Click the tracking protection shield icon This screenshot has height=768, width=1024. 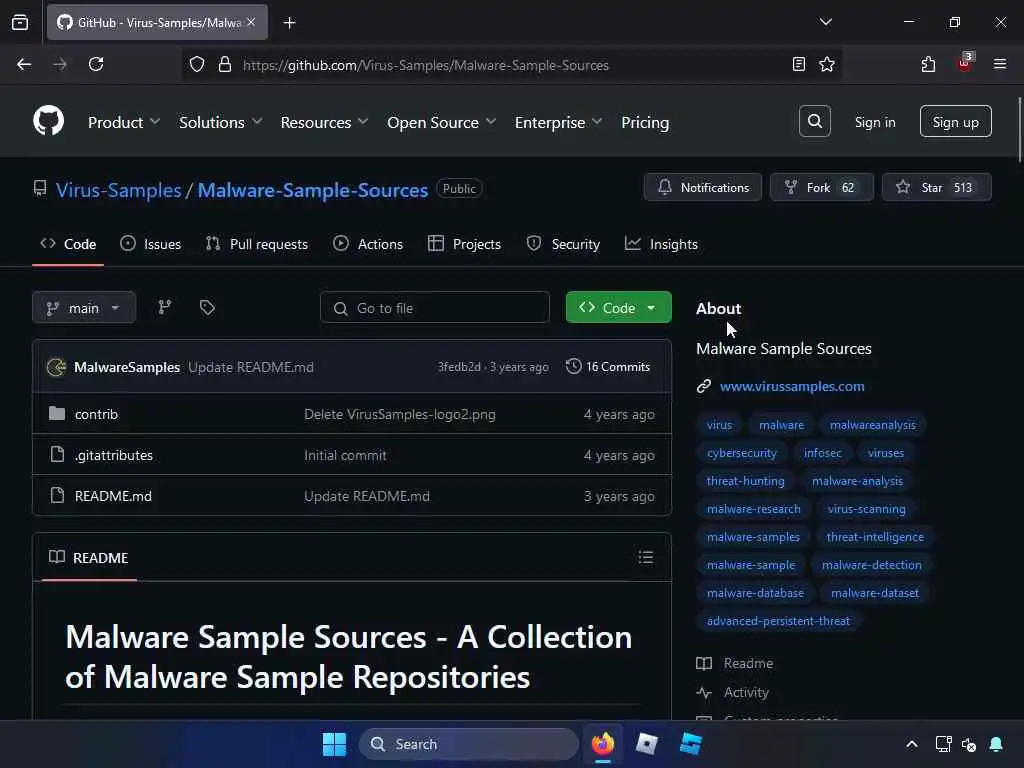tap(197, 64)
